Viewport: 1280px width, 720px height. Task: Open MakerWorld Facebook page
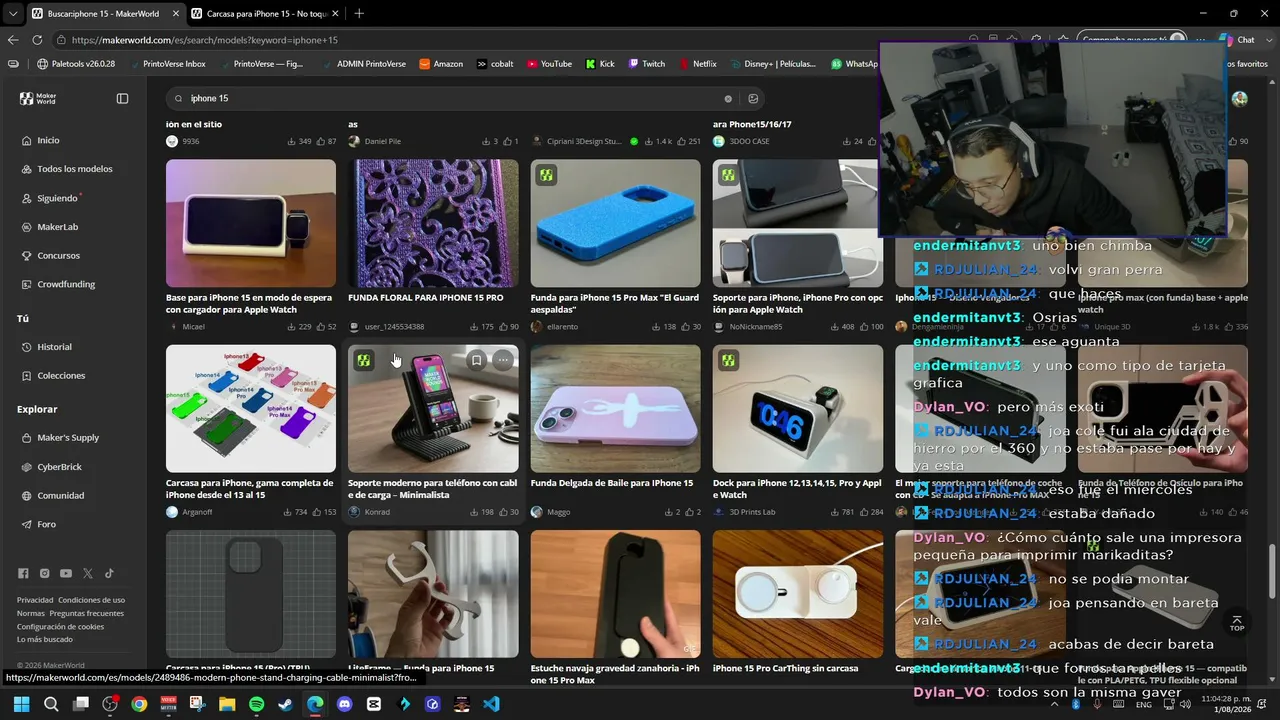[x=23, y=573]
